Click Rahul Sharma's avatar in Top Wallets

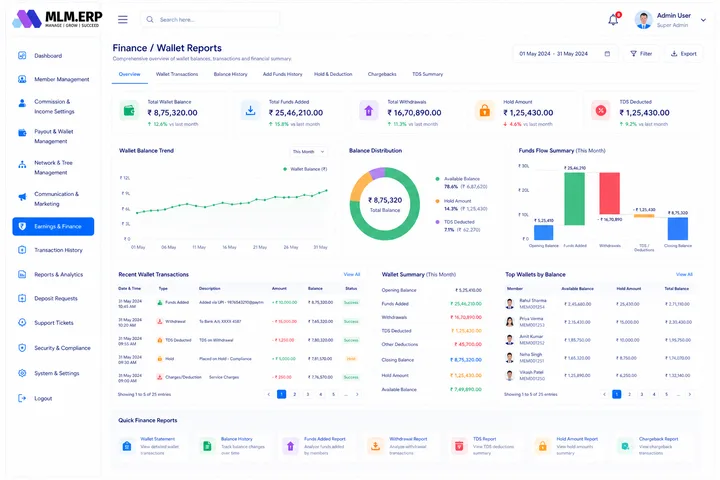pos(510,304)
